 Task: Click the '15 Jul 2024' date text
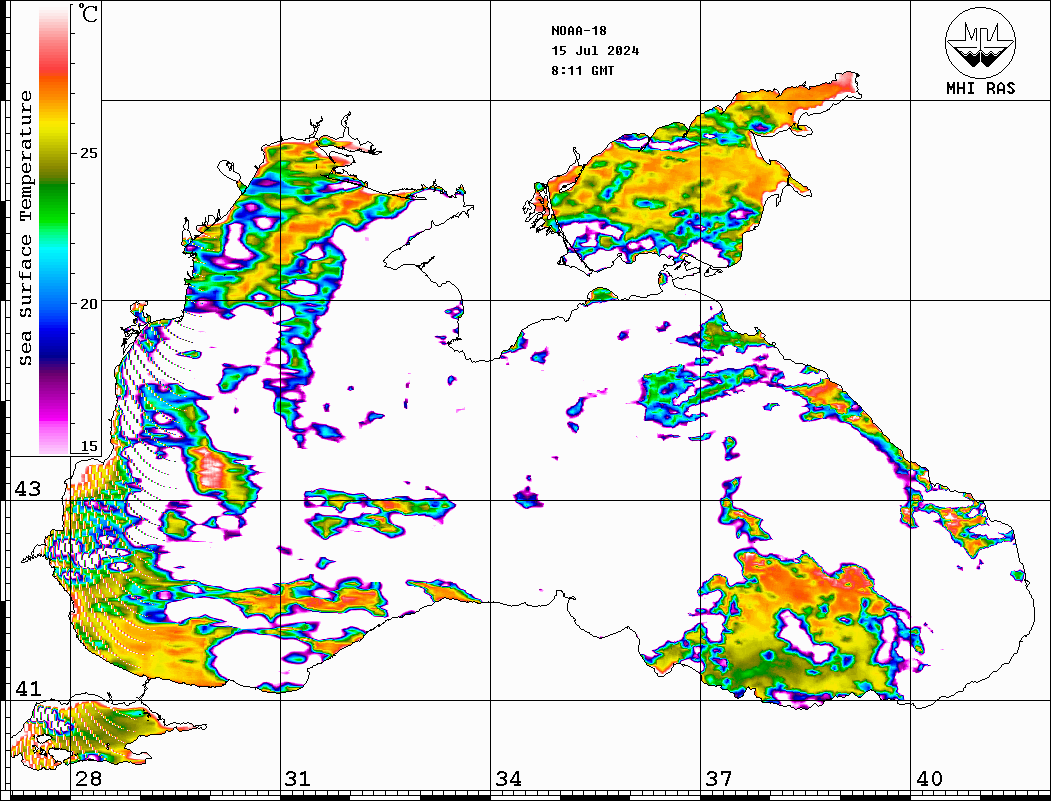(x=595, y=51)
